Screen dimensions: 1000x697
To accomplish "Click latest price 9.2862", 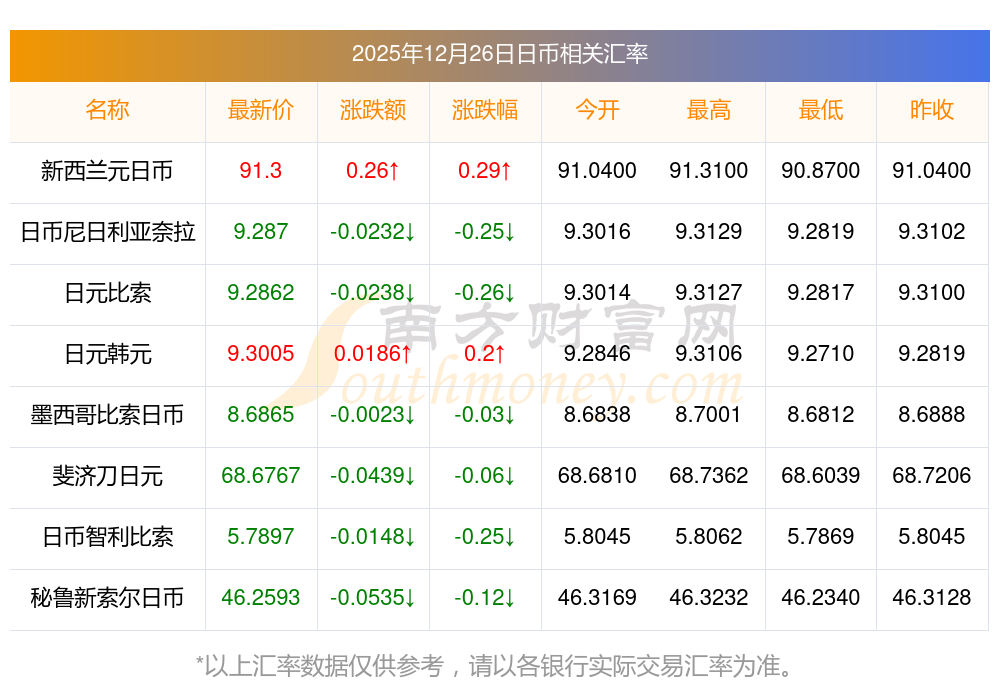I will pos(260,293).
